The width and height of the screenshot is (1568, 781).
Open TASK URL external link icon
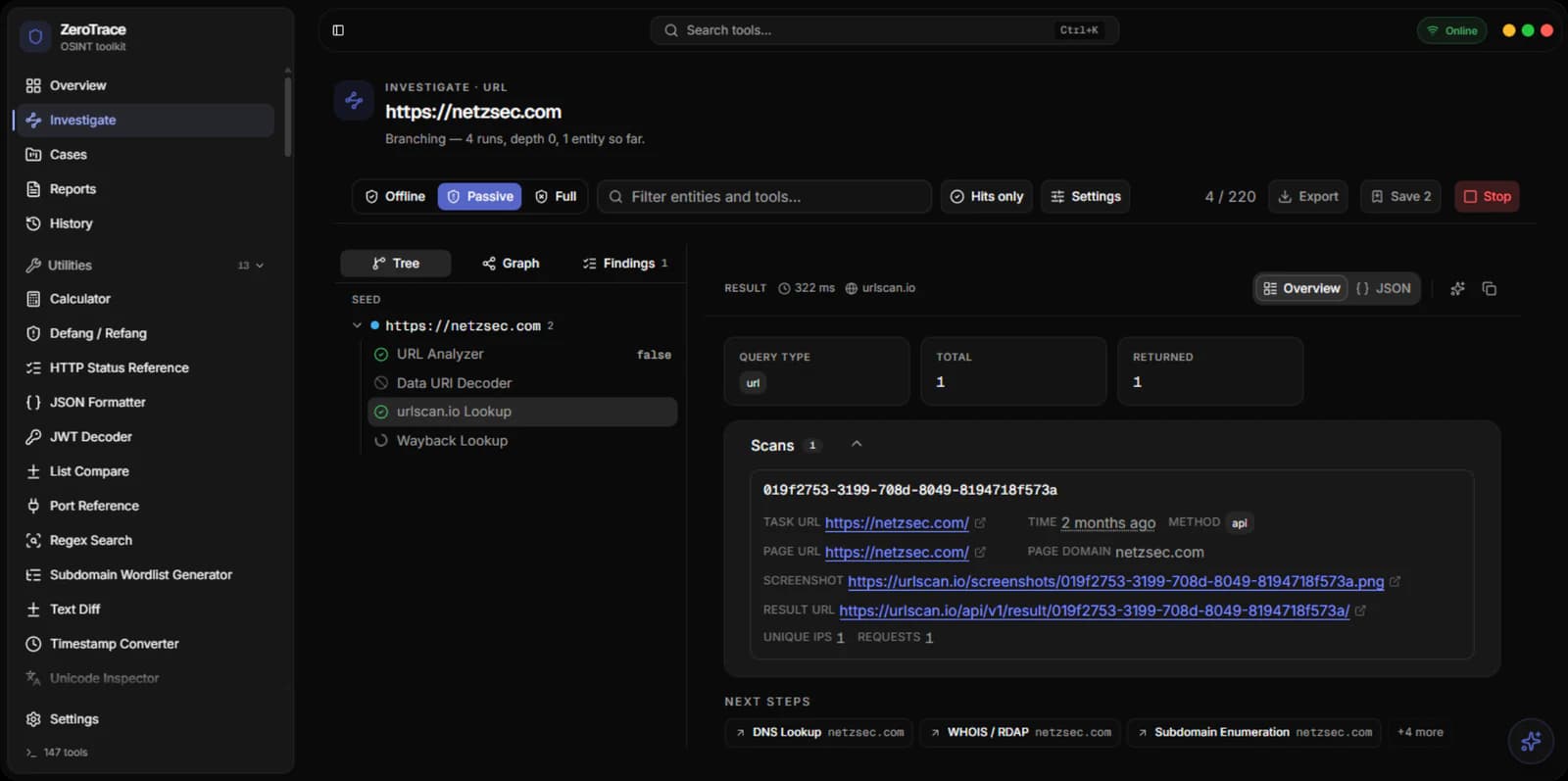click(x=980, y=523)
